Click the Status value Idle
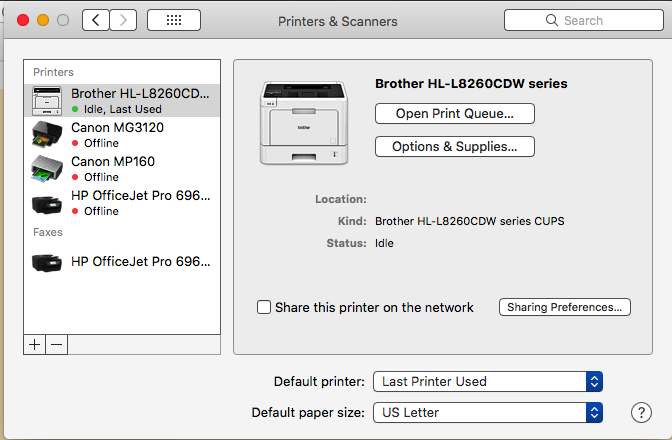The image size is (672, 440). coord(384,243)
